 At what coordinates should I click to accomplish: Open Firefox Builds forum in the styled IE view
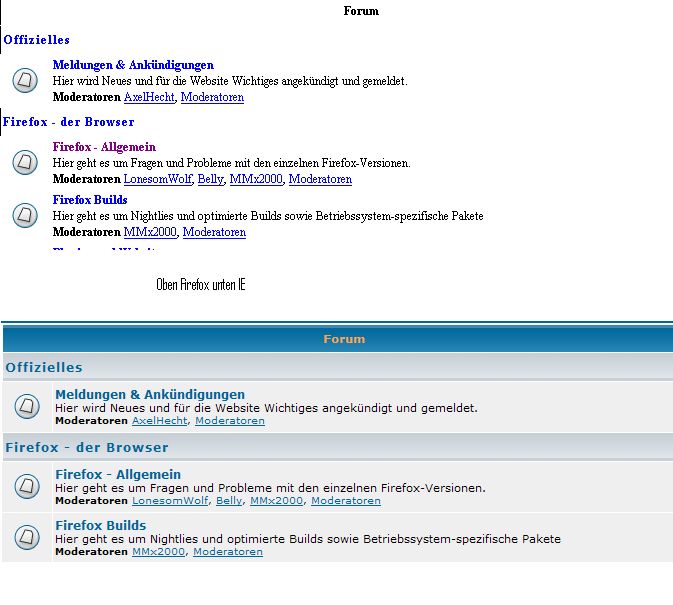tap(101, 525)
